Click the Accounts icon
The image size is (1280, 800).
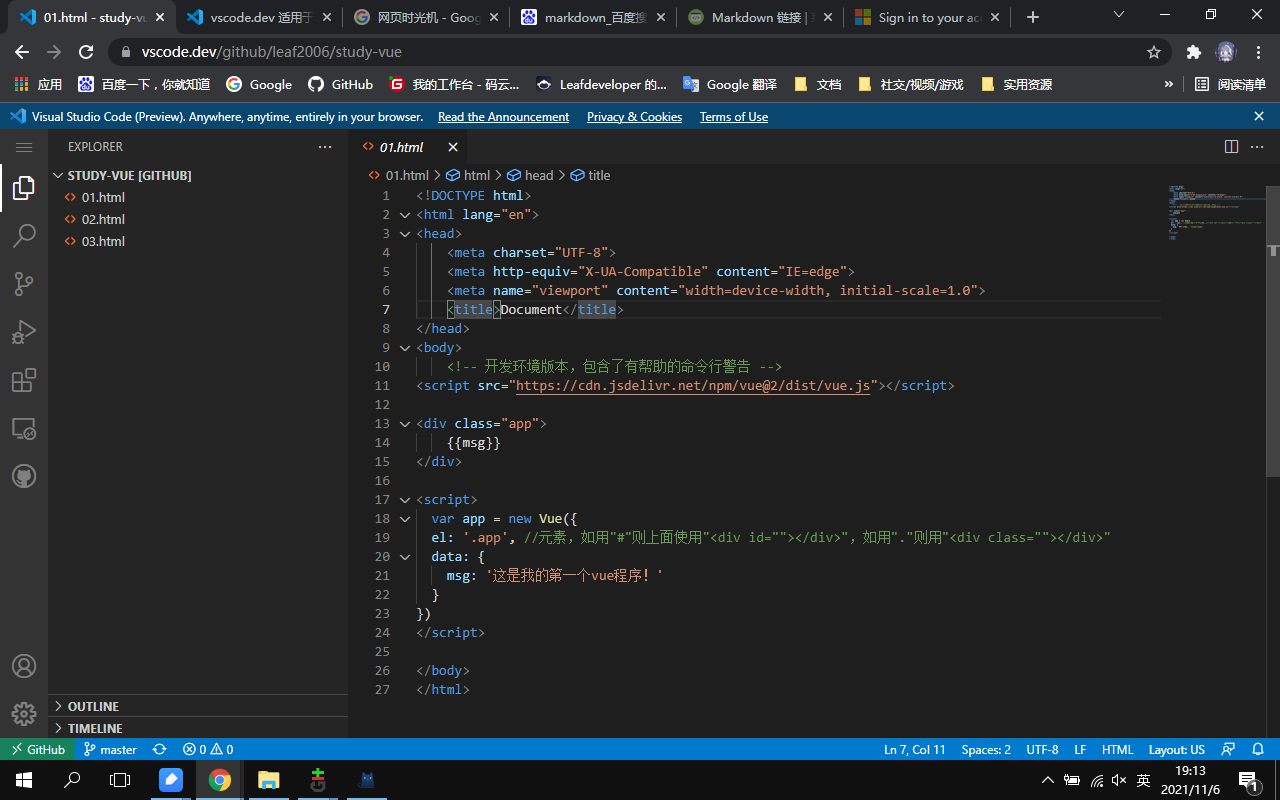point(24,666)
